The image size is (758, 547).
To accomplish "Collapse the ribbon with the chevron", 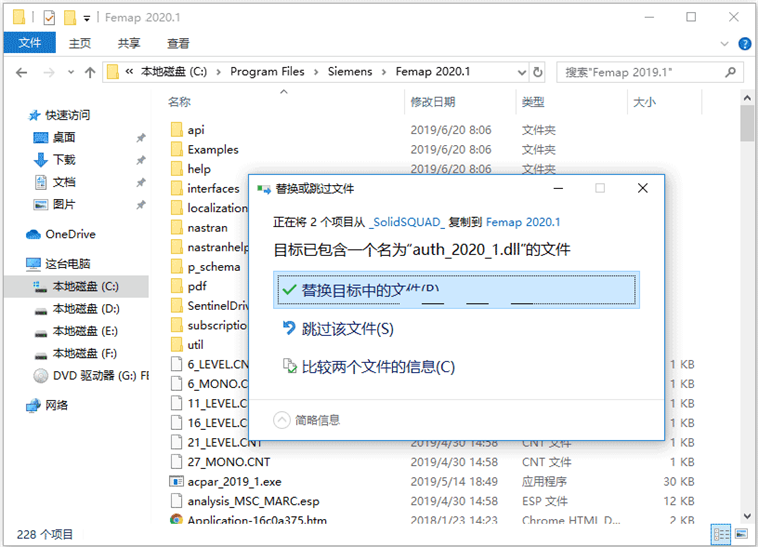I will coord(725,44).
